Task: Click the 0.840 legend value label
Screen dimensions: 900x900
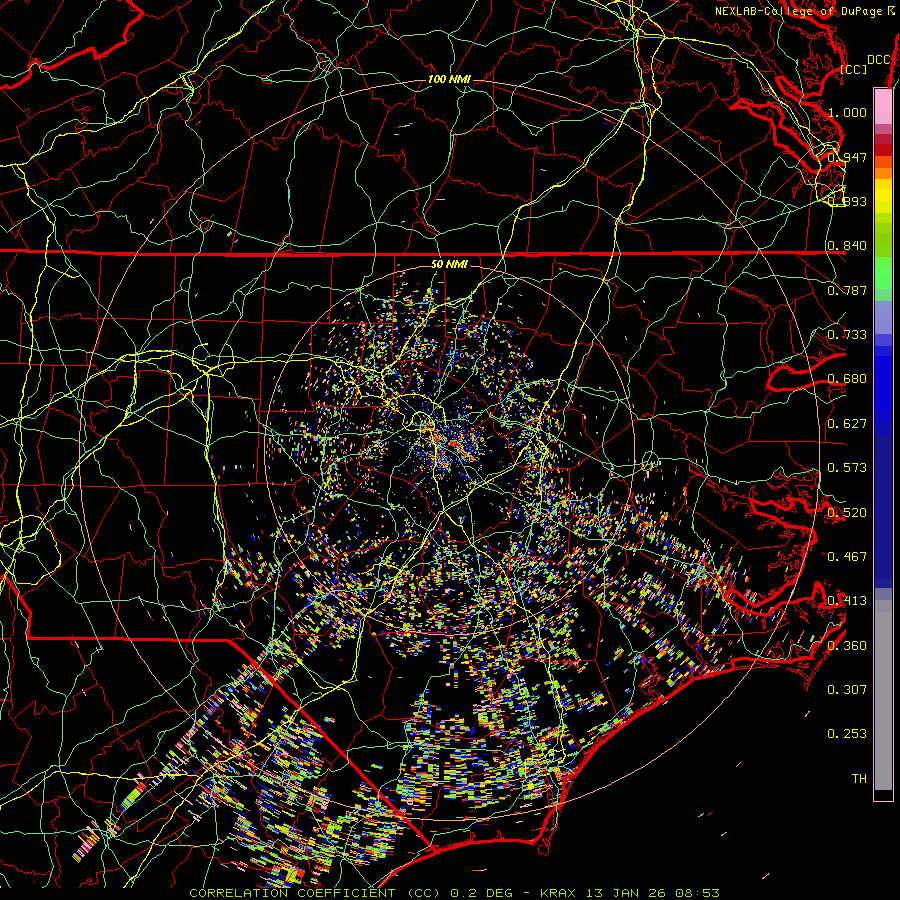Action: click(846, 246)
